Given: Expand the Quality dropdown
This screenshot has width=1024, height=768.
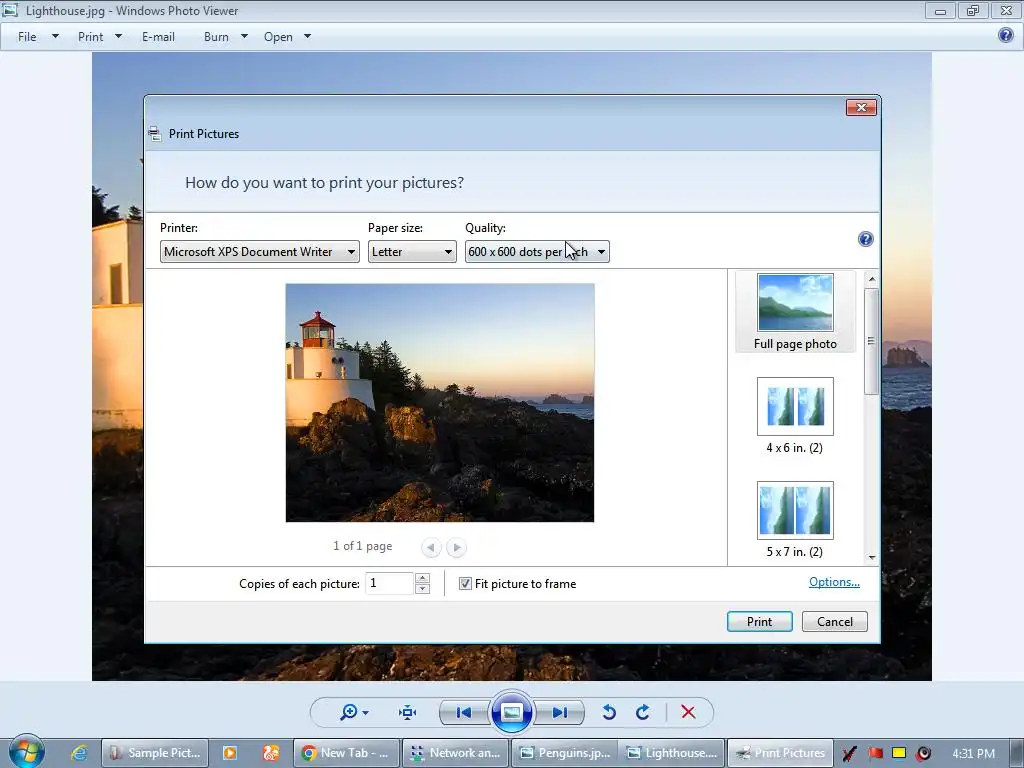Looking at the screenshot, I should (537, 251).
